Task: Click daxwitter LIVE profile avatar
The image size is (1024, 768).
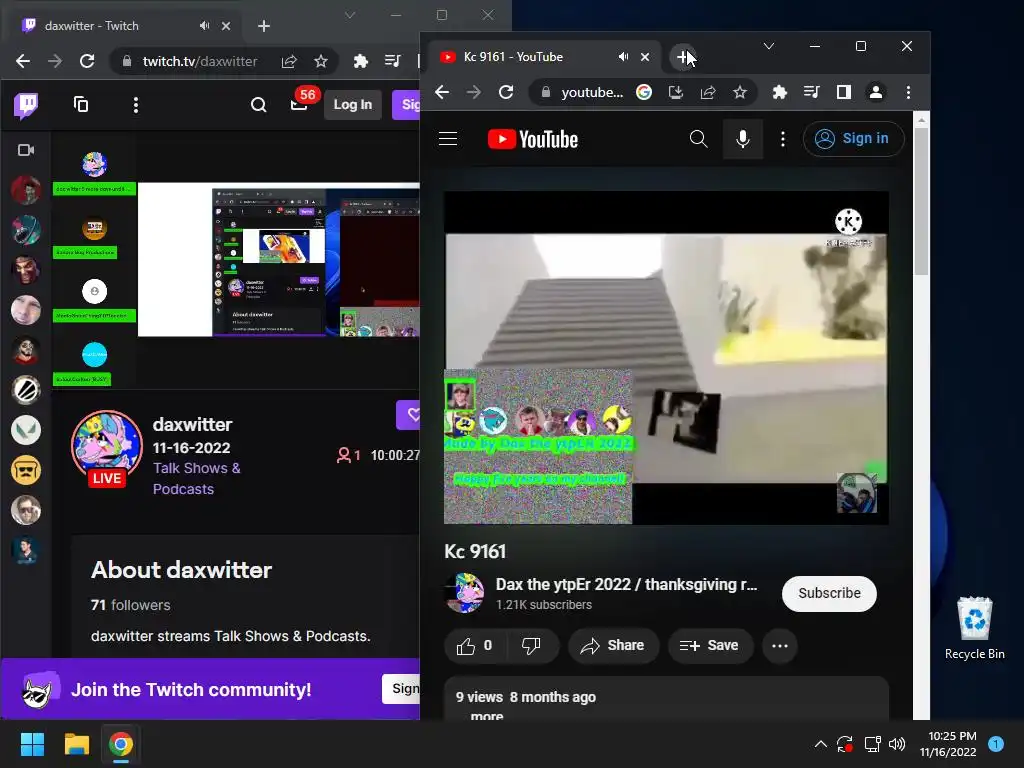Action: click(x=106, y=447)
